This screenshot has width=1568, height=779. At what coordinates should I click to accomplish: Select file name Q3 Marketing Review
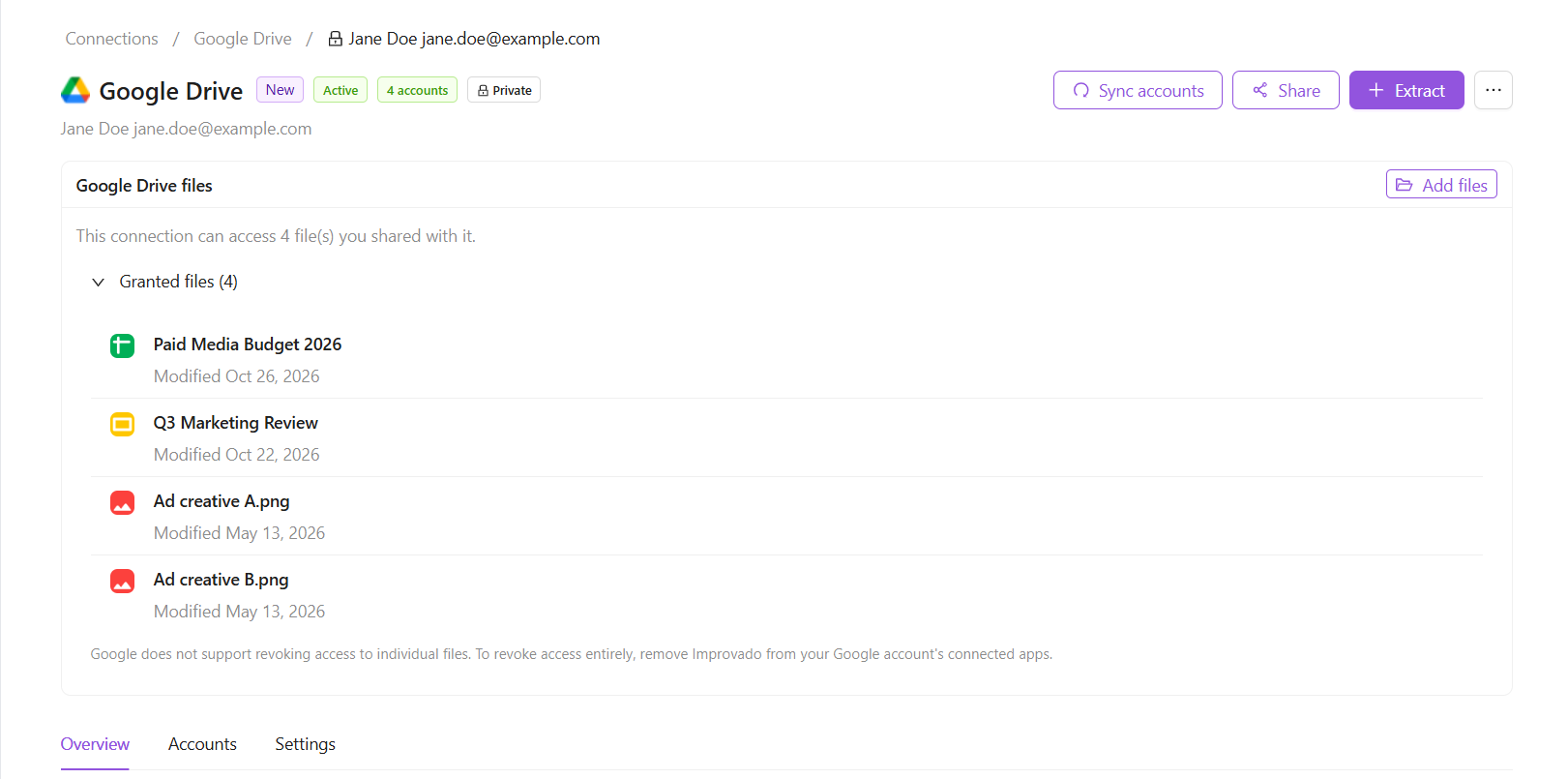(236, 423)
